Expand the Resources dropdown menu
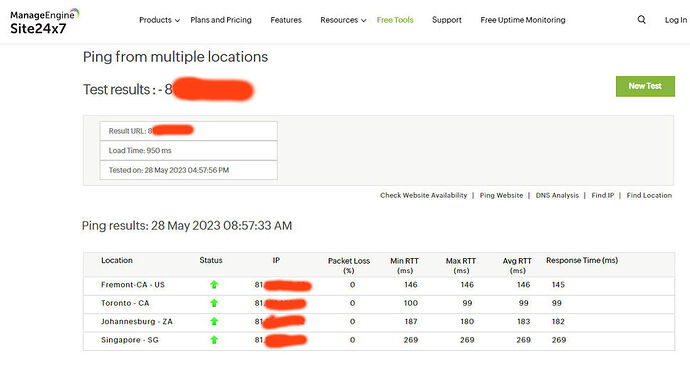The width and height of the screenshot is (690, 367). (343, 20)
